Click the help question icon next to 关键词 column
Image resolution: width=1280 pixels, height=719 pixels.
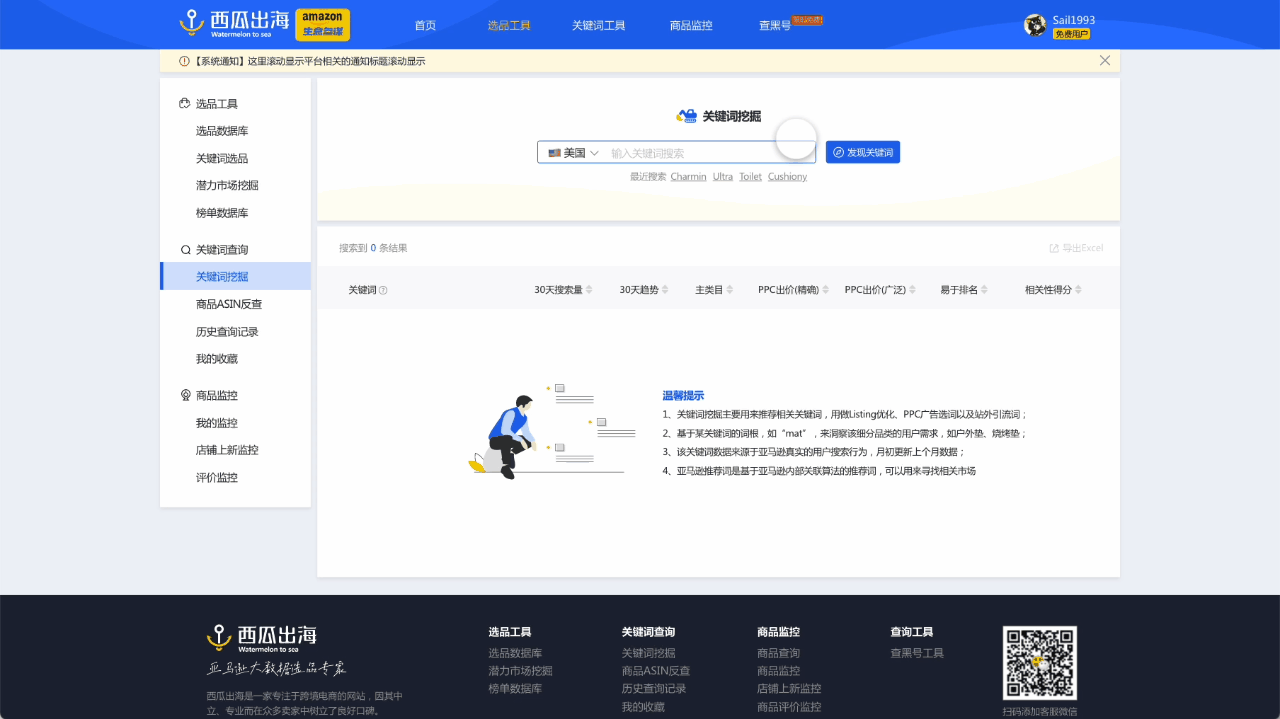point(383,290)
